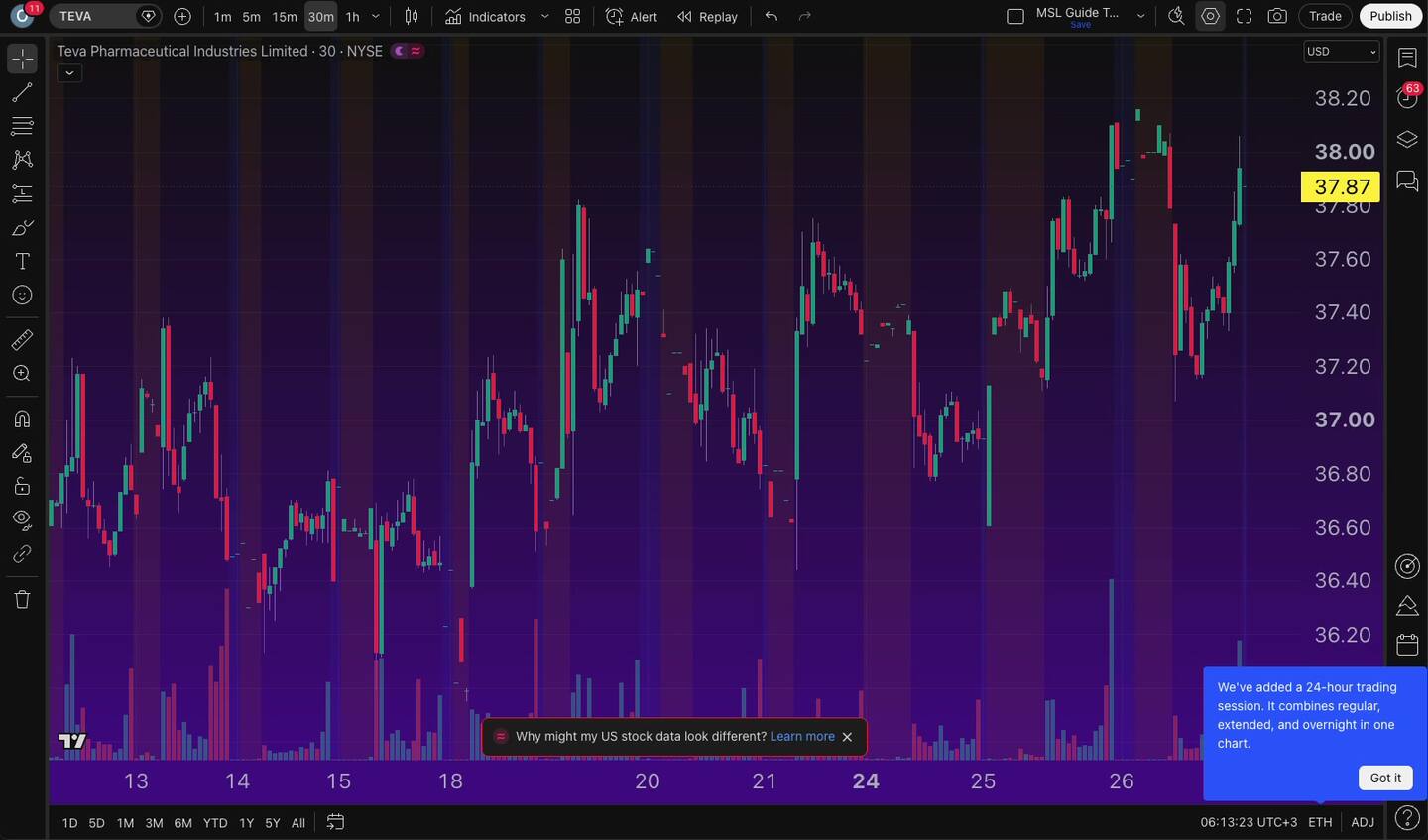Open the candle chart type selector

pyautogui.click(x=412, y=16)
